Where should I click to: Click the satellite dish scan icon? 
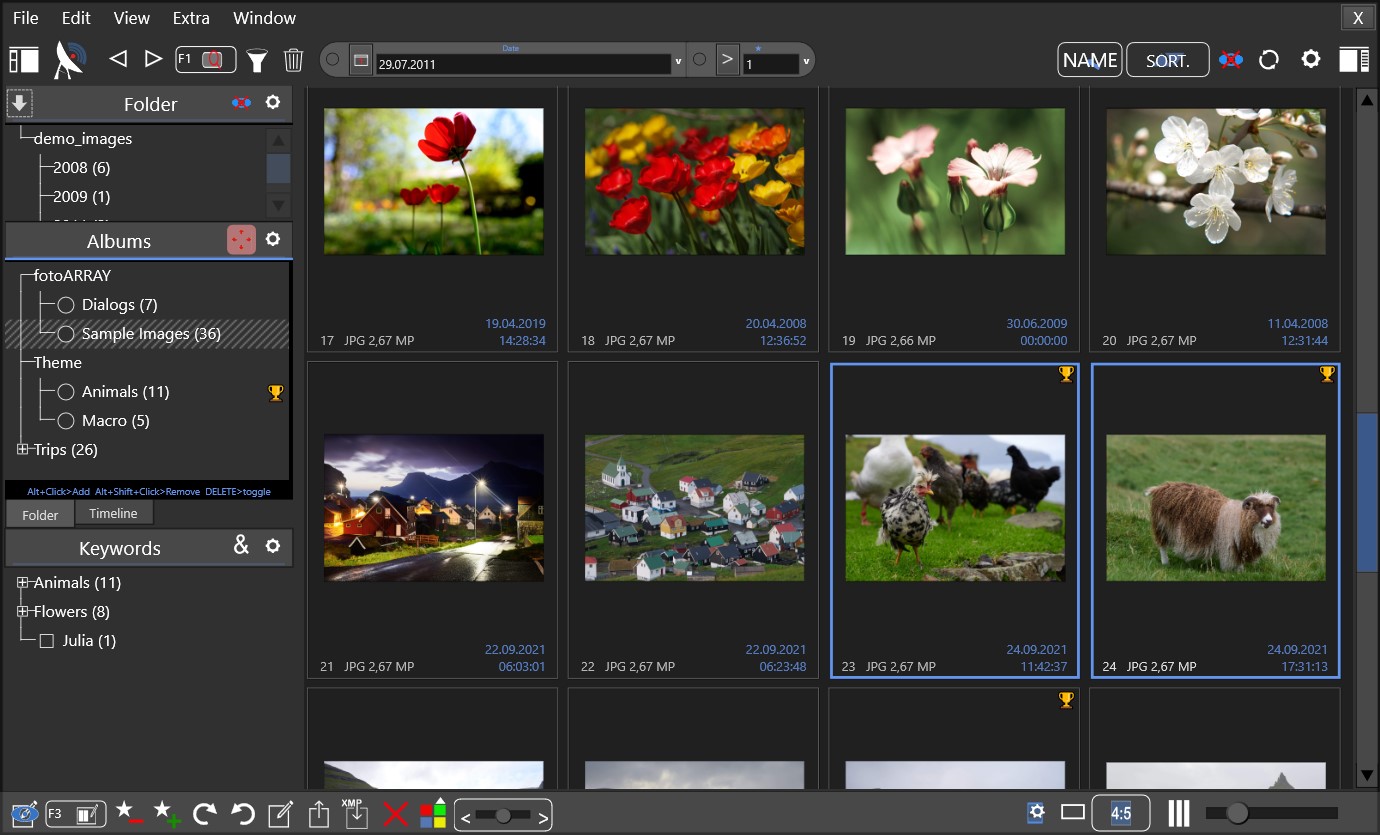(x=71, y=60)
